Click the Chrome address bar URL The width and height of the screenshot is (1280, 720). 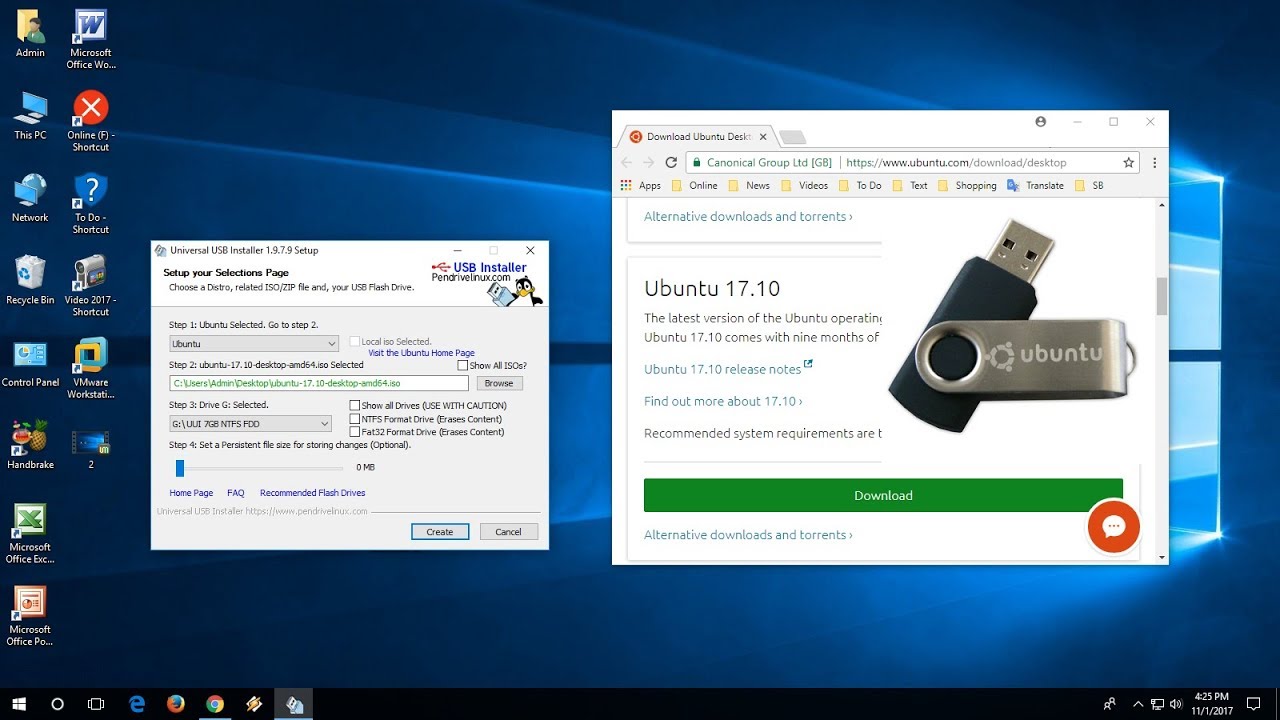pyautogui.click(x=956, y=162)
